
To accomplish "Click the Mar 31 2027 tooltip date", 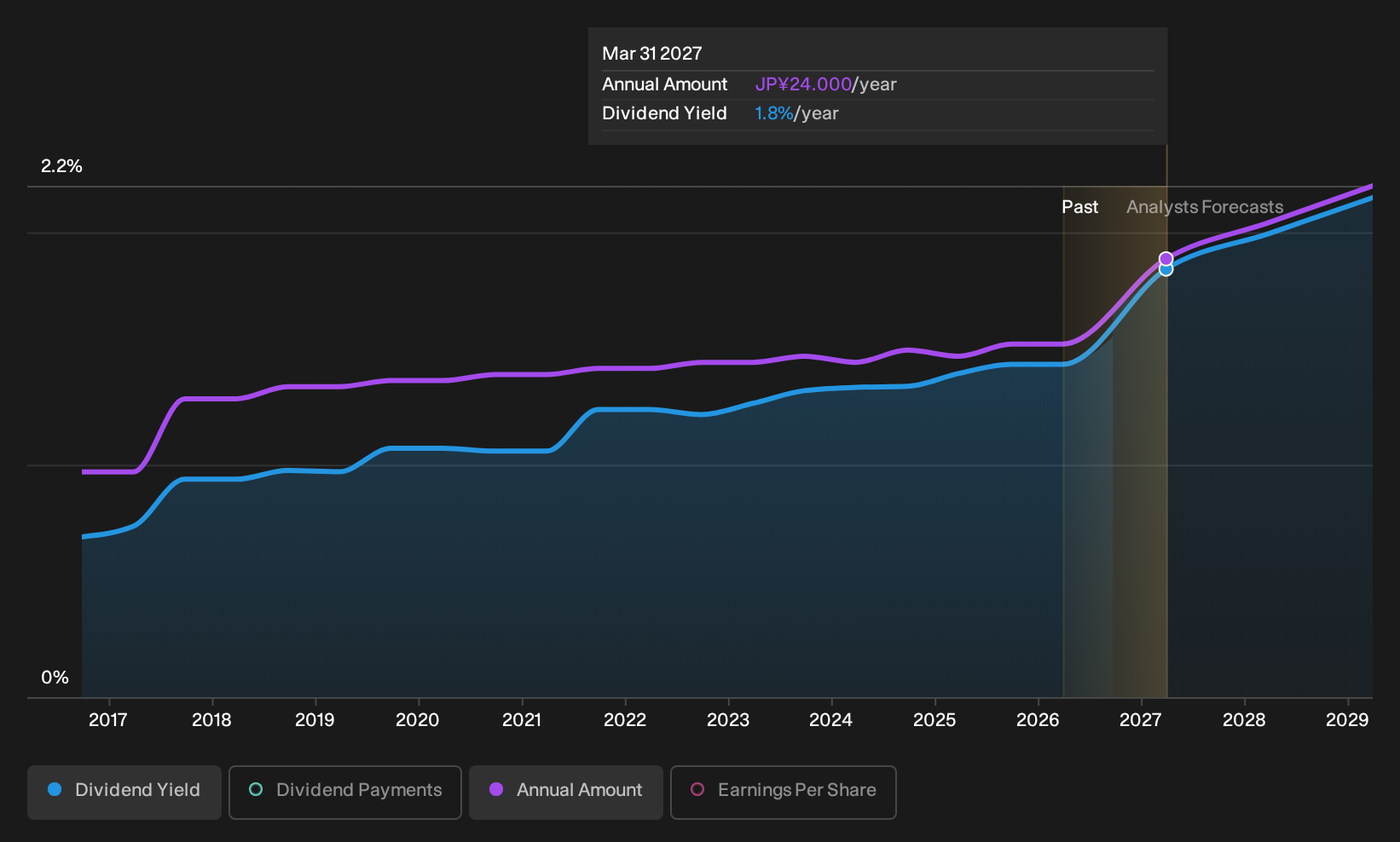I will [x=652, y=54].
